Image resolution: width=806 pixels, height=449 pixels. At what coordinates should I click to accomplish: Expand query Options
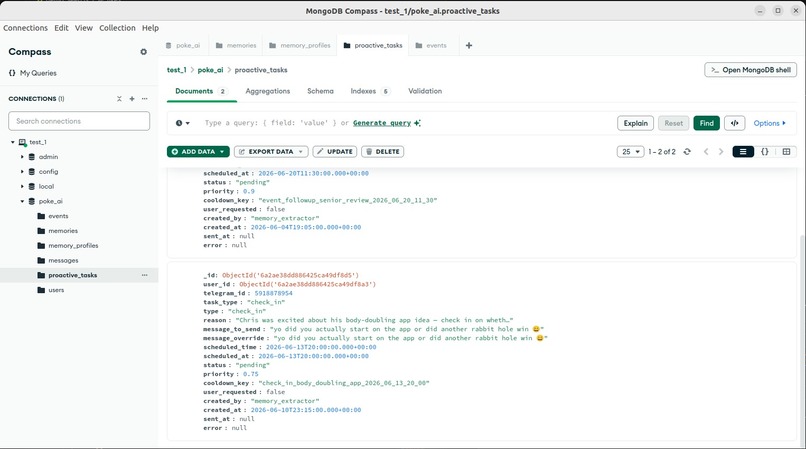point(770,123)
